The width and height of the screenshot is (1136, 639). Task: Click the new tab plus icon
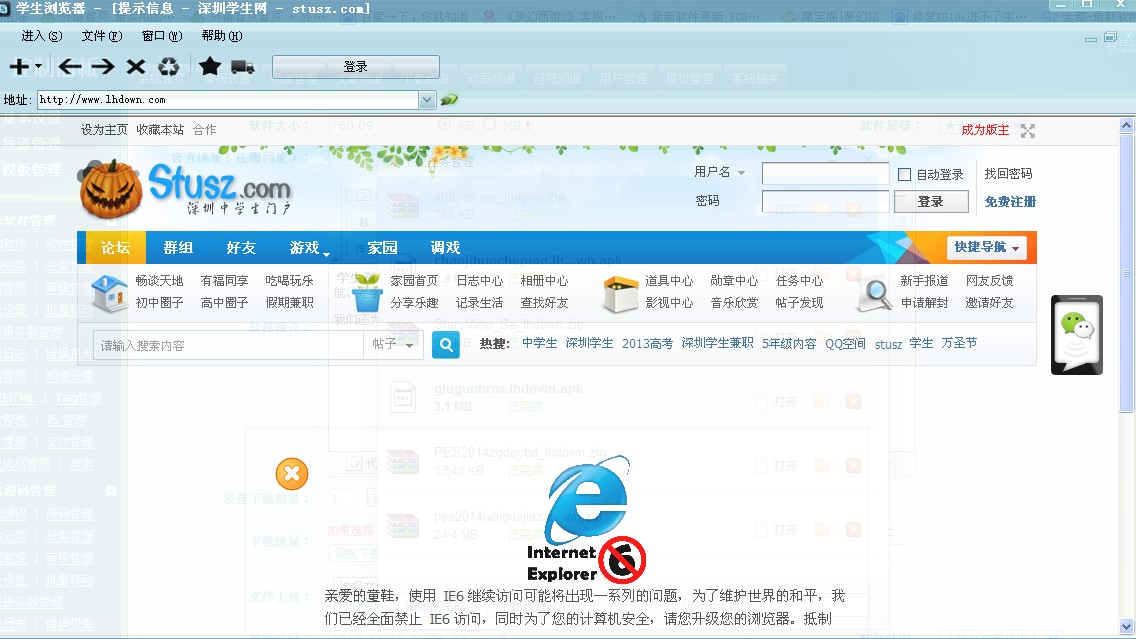(19, 67)
